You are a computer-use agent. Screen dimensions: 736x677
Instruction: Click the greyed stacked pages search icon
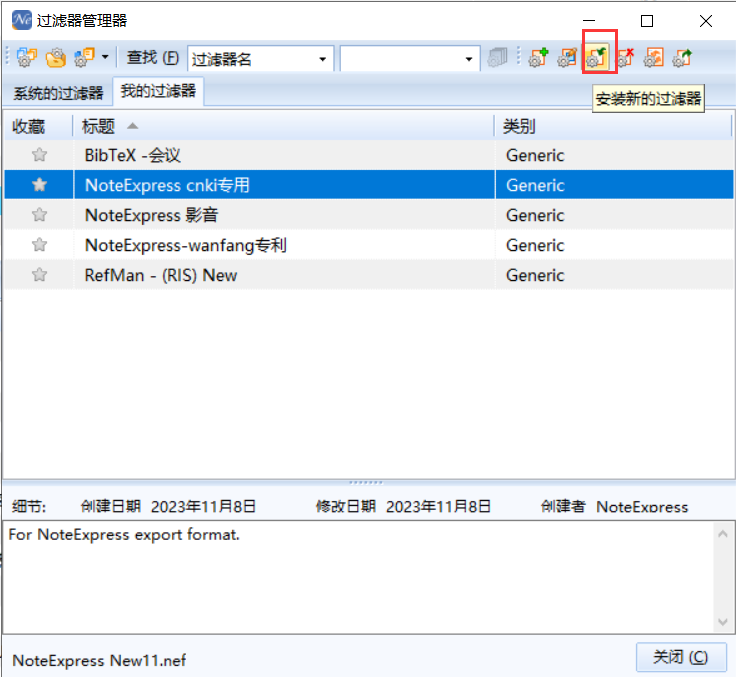point(498,57)
